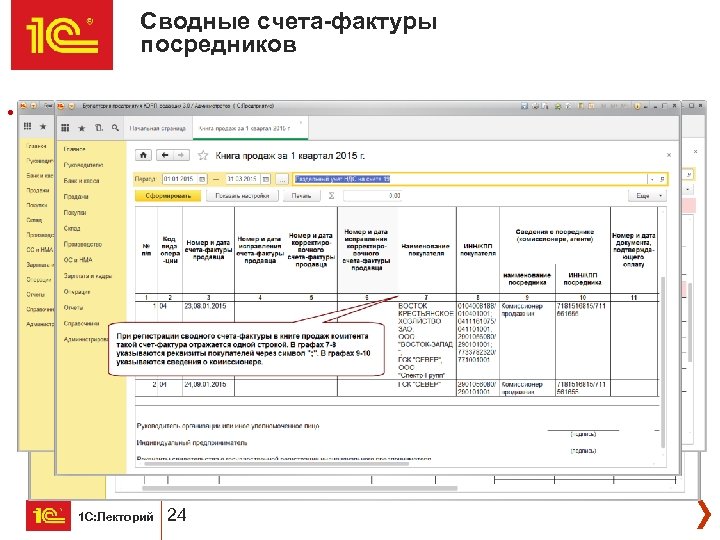Click the end date field 31.03.2015
The width and height of the screenshot is (720, 540).
[x=243, y=179]
